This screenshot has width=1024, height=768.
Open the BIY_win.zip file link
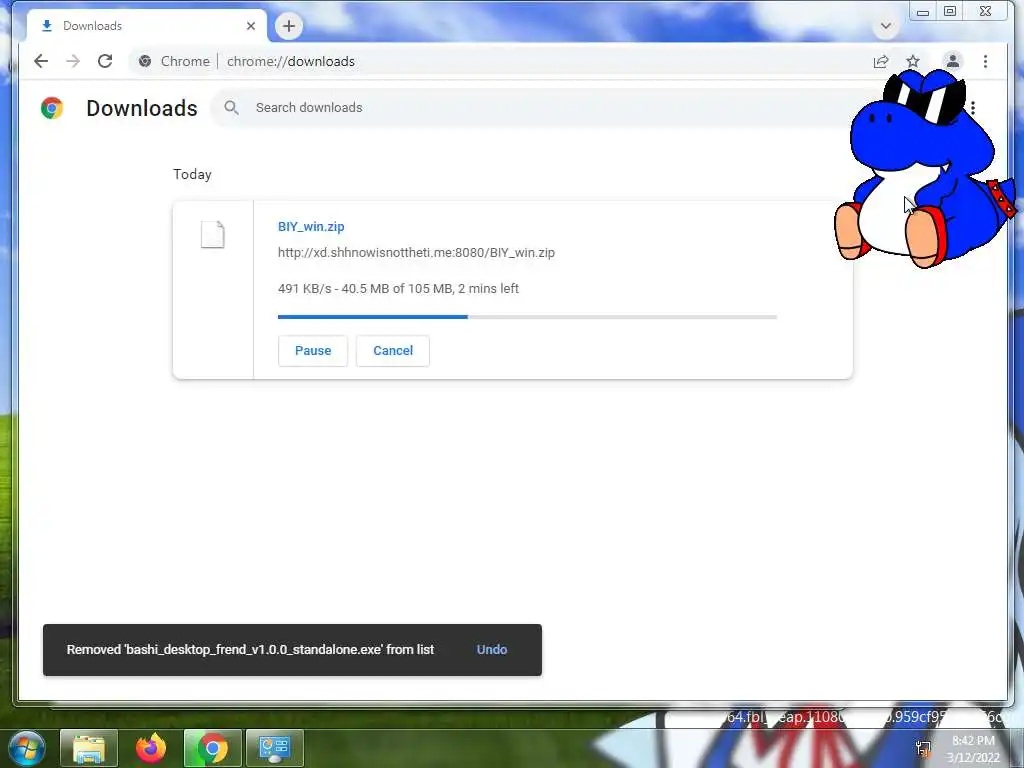[x=311, y=227]
